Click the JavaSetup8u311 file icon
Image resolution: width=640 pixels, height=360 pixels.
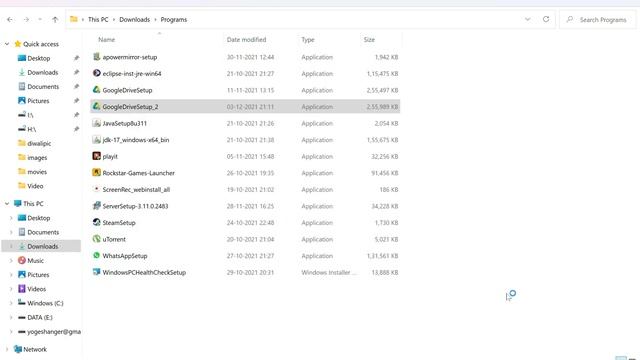click(96, 123)
